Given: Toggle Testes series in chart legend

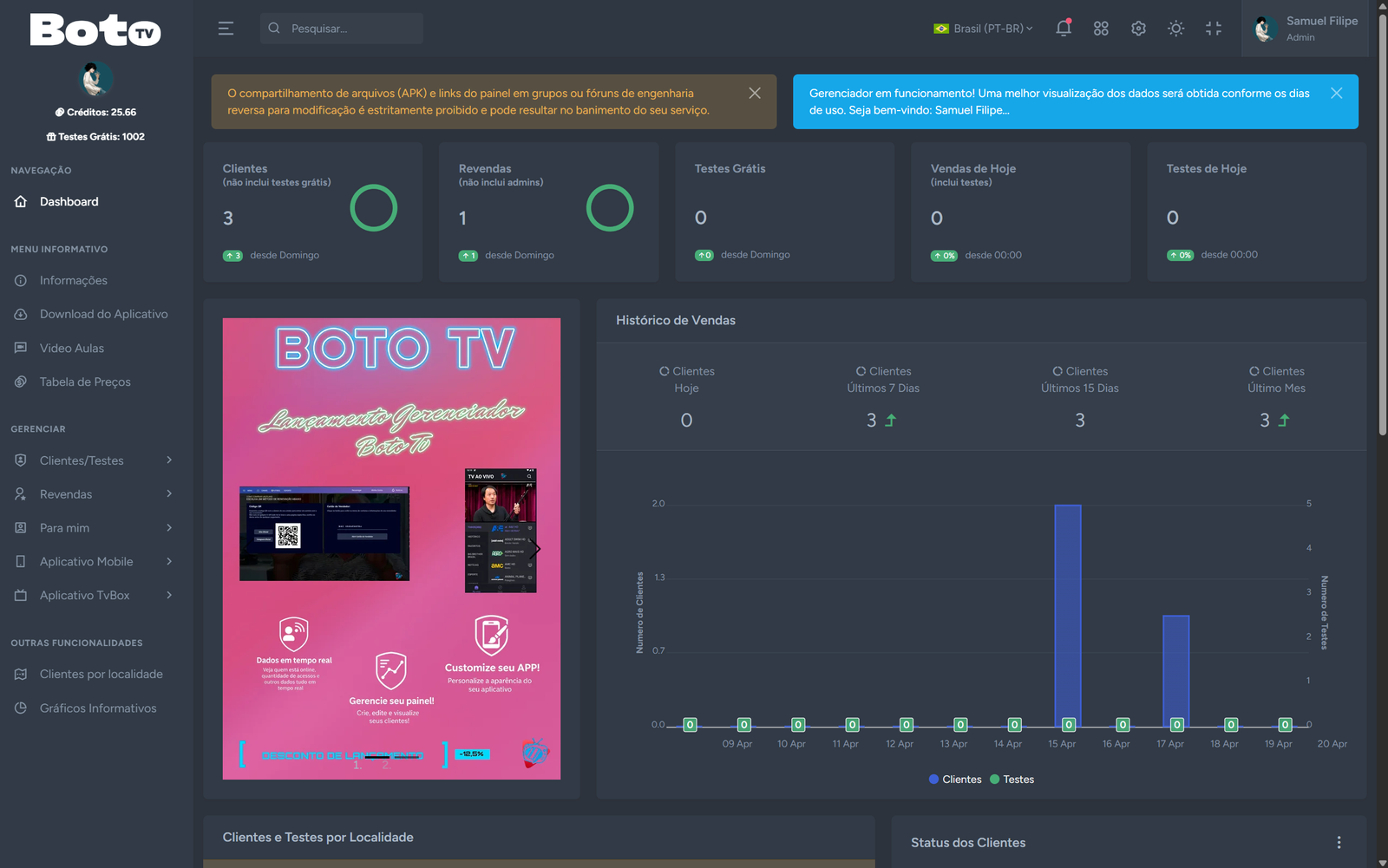Looking at the screenshot, I should (1012, 780).
